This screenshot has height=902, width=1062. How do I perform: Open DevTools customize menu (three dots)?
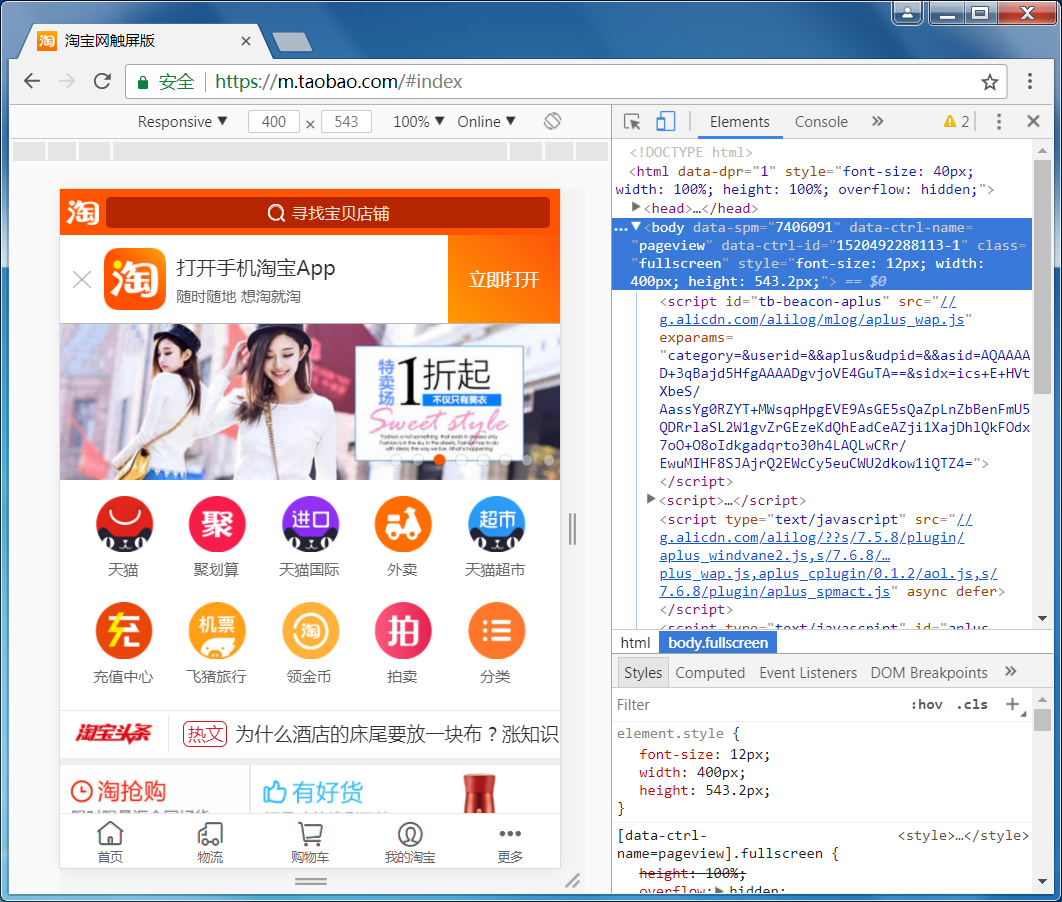[998, 121]
